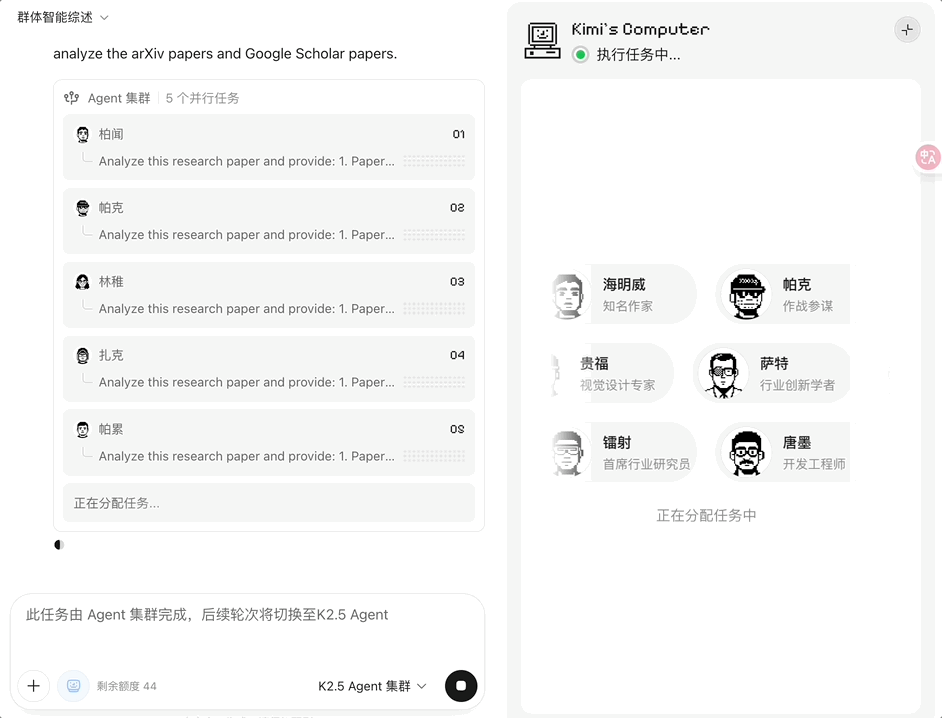This screenshot has height=718, width=942.
Task: Click 柏闻 agent avatar in task list
Action: (x=83, y=134)
